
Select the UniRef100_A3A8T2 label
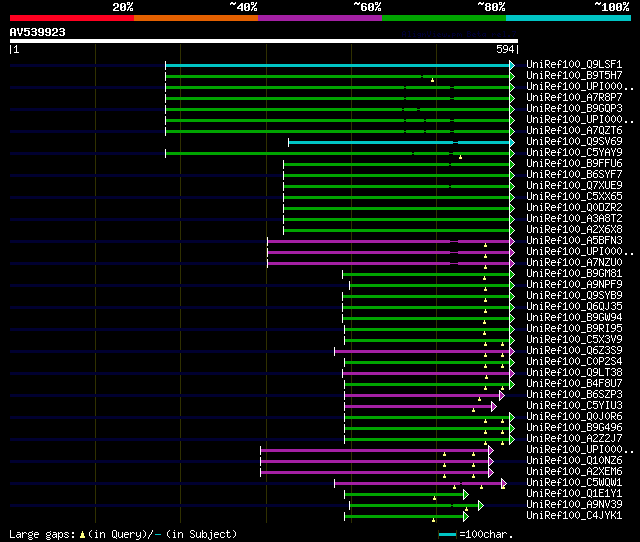click(574, 219)
